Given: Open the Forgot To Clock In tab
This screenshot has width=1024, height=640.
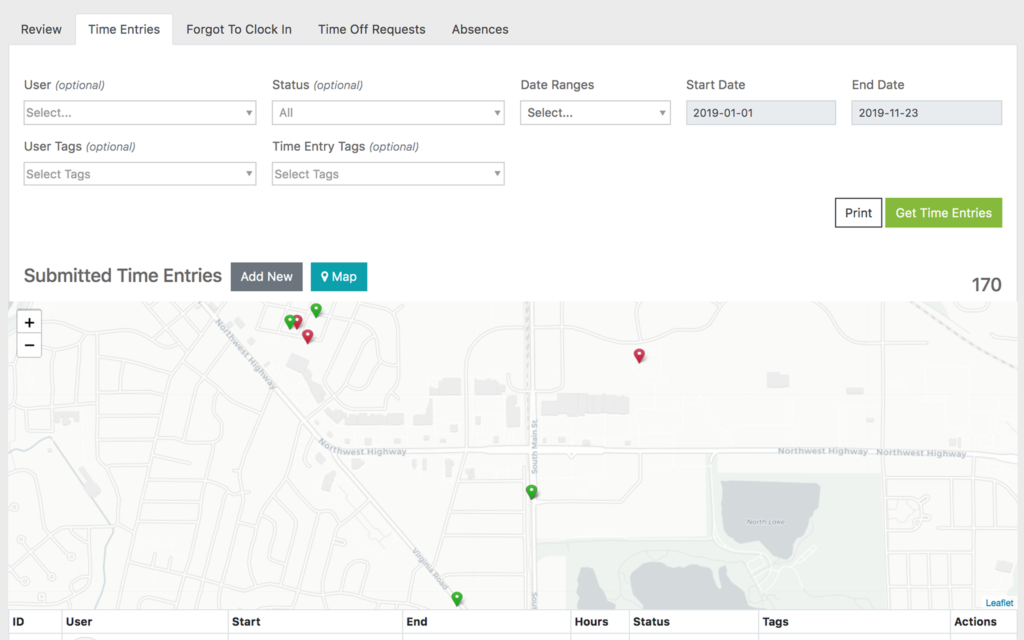Looking at the screenshot, I should [x=239, y=29].
